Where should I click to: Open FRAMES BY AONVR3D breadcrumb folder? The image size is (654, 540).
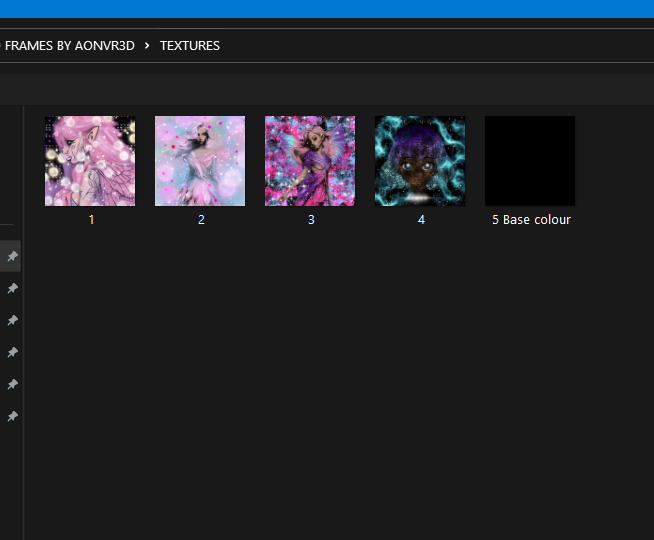coord(70,45)
